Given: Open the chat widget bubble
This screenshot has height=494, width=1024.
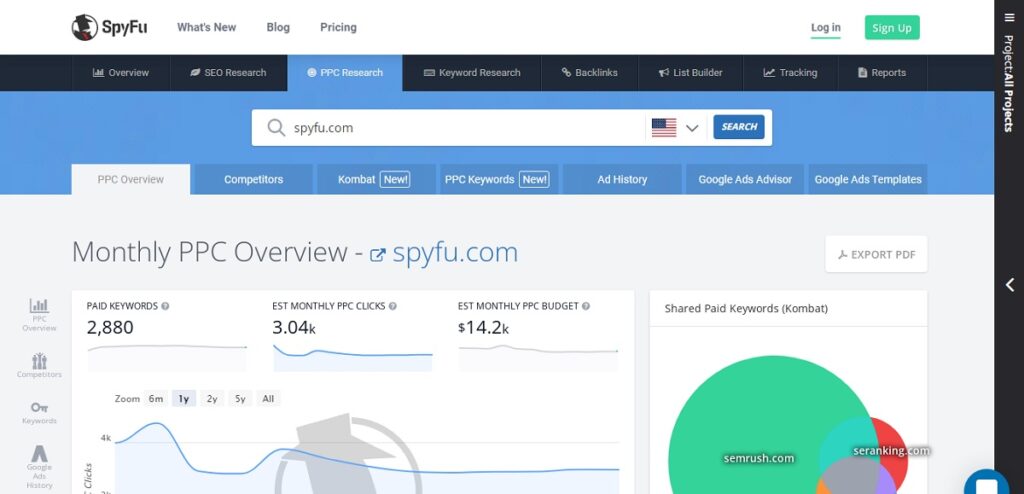Looking at the screenshot, I should pyautogui.click(x=987, y=482).
